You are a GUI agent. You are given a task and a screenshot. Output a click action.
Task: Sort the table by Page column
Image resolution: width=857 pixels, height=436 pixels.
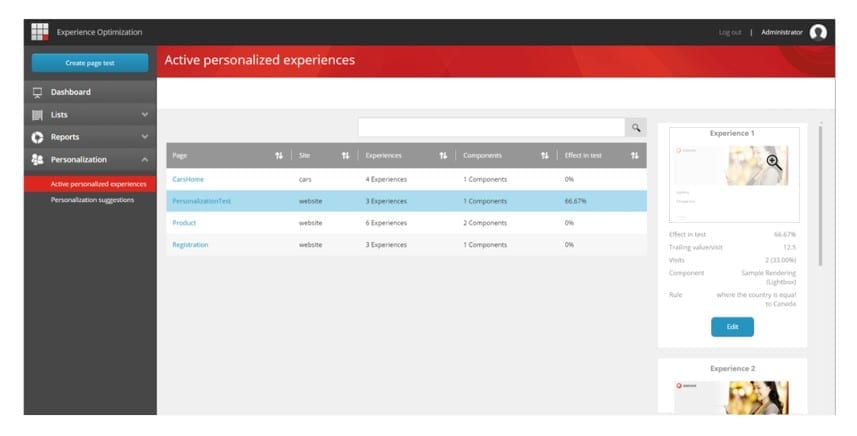(279, 156)
